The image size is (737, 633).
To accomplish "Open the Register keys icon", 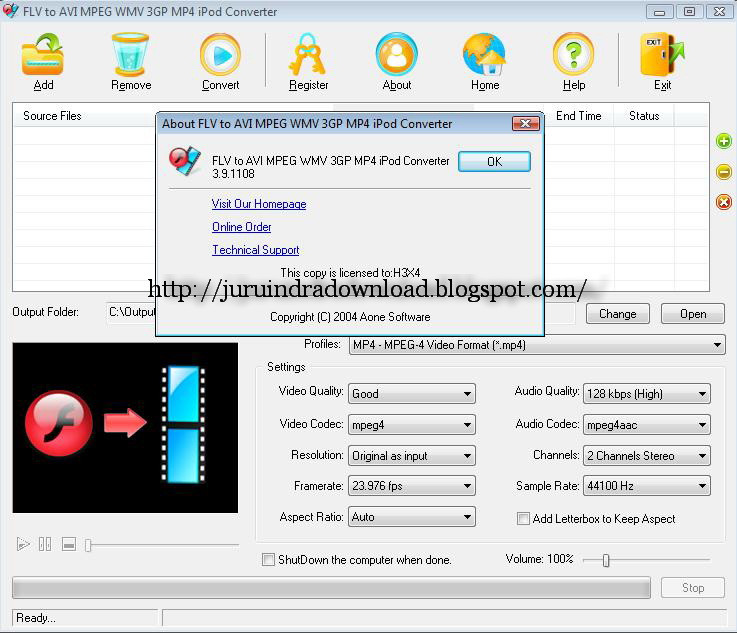I will 308,55.
